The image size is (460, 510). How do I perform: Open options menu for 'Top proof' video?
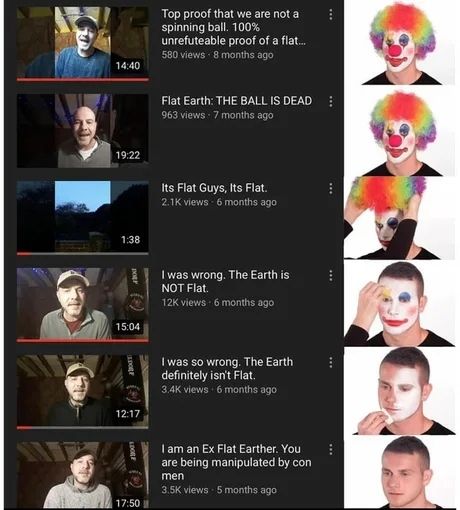pos(330,14)
